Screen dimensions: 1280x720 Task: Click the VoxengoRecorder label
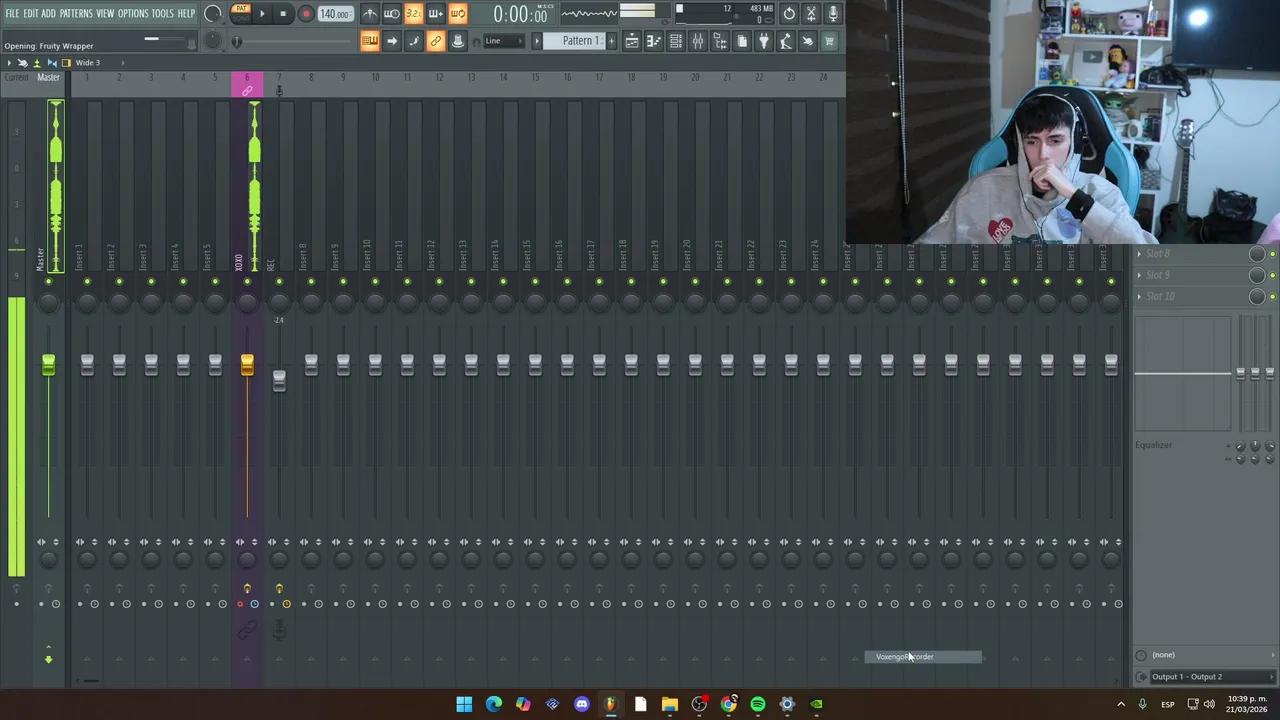[904, 657]
